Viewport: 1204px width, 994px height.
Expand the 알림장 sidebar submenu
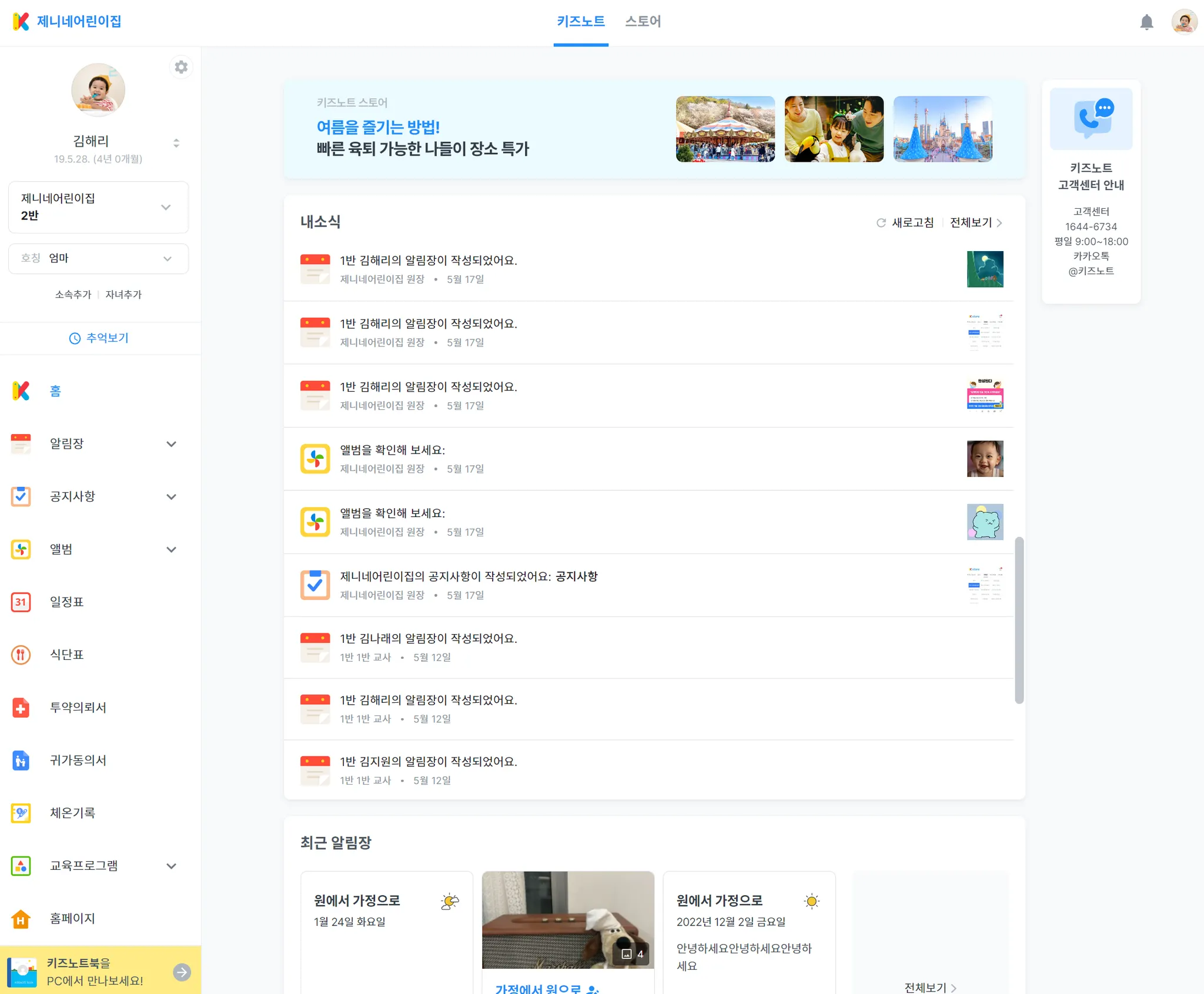171,444
